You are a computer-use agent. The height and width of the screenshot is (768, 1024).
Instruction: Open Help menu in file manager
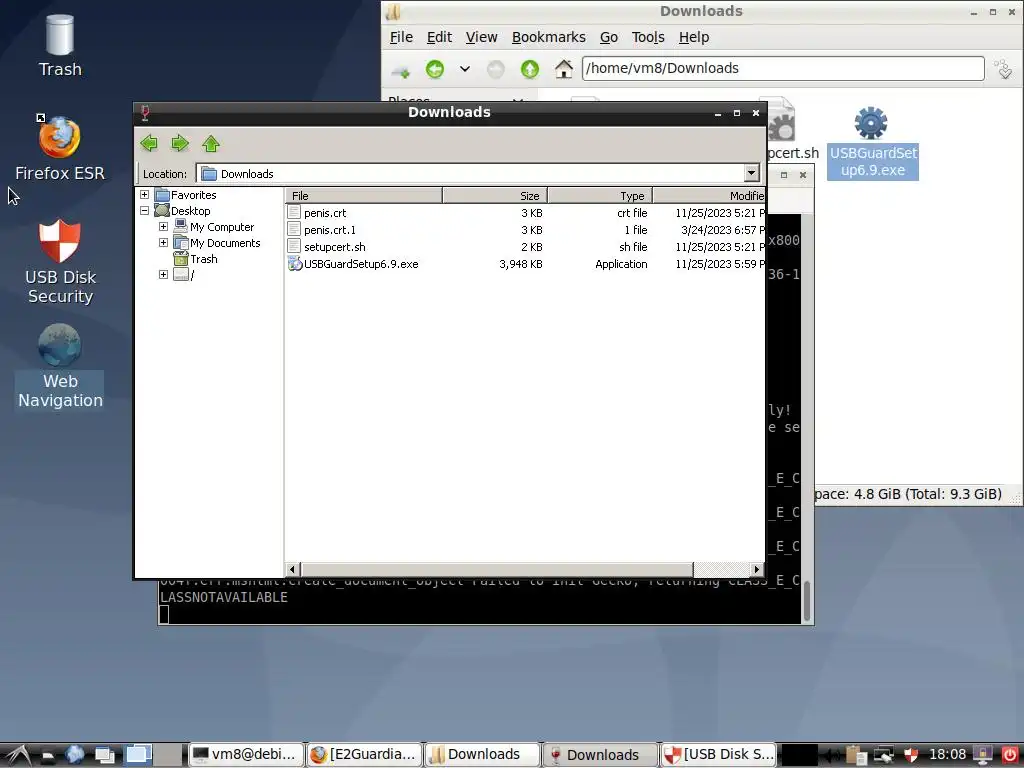694,37
